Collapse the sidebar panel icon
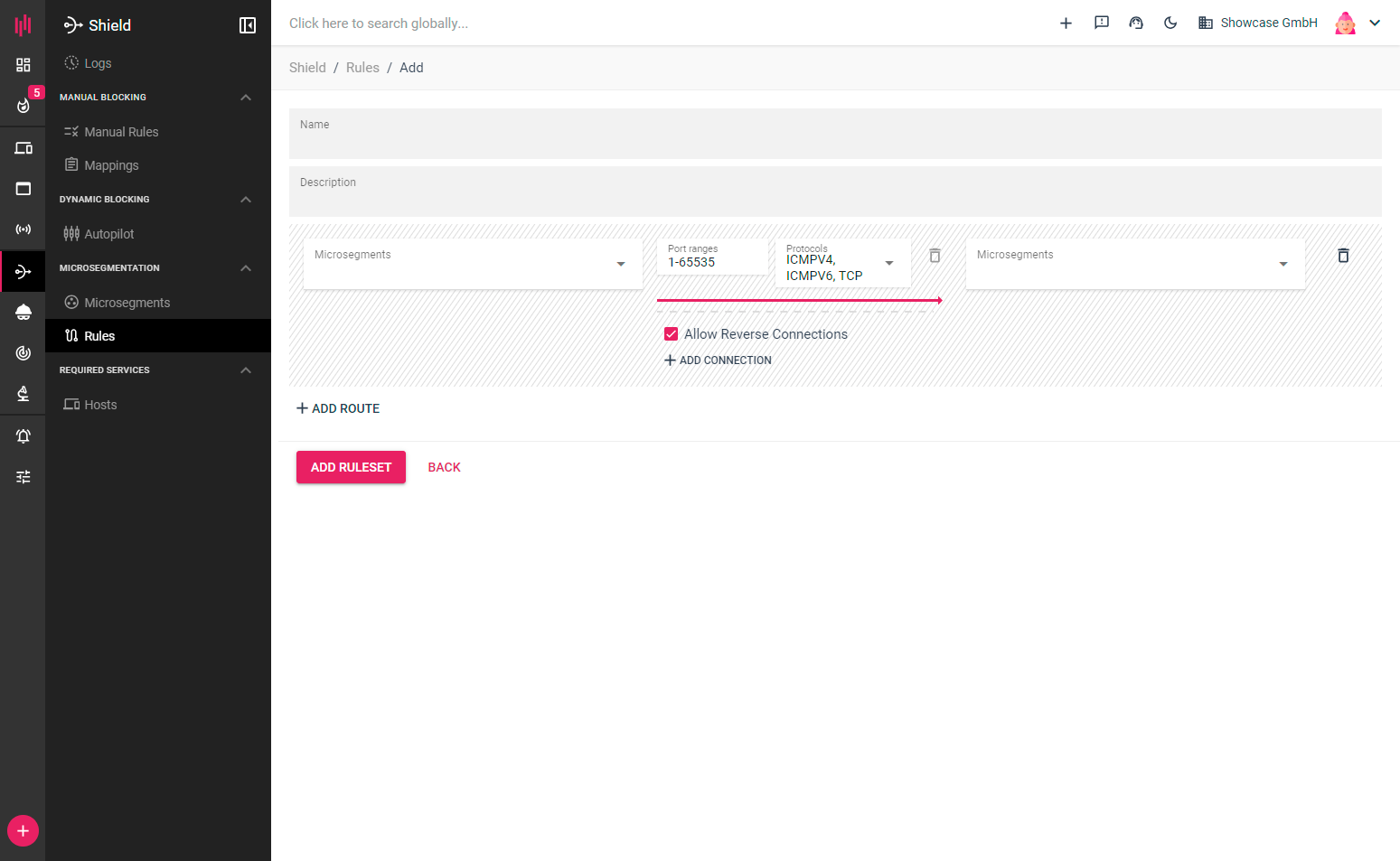1400x861 pixels. [x=247, y=25]
